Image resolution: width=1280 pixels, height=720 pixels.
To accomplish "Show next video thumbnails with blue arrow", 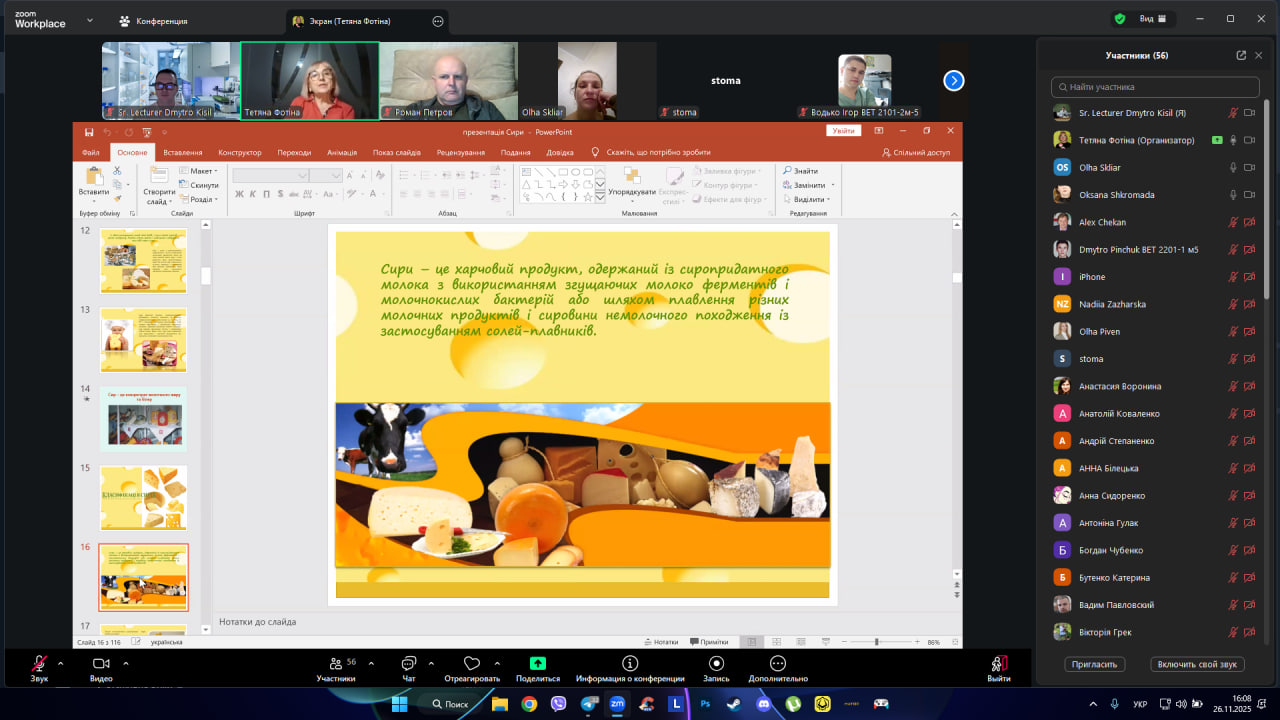I will pos(954,81).
